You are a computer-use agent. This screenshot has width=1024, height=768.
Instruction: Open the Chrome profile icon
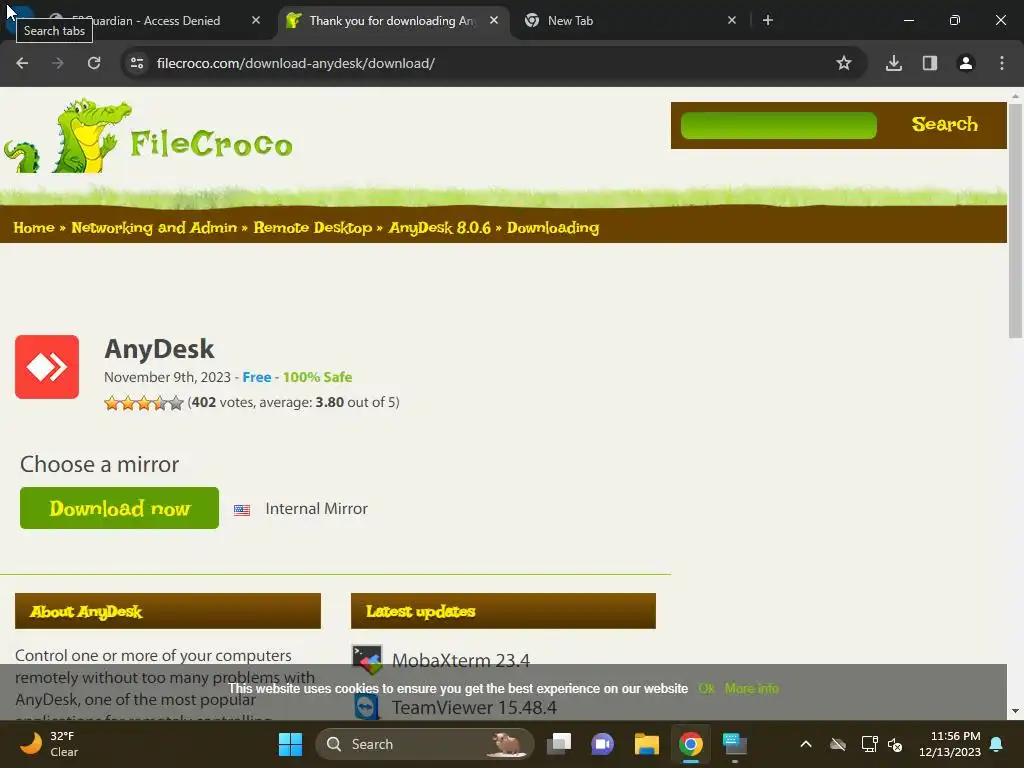966,63
